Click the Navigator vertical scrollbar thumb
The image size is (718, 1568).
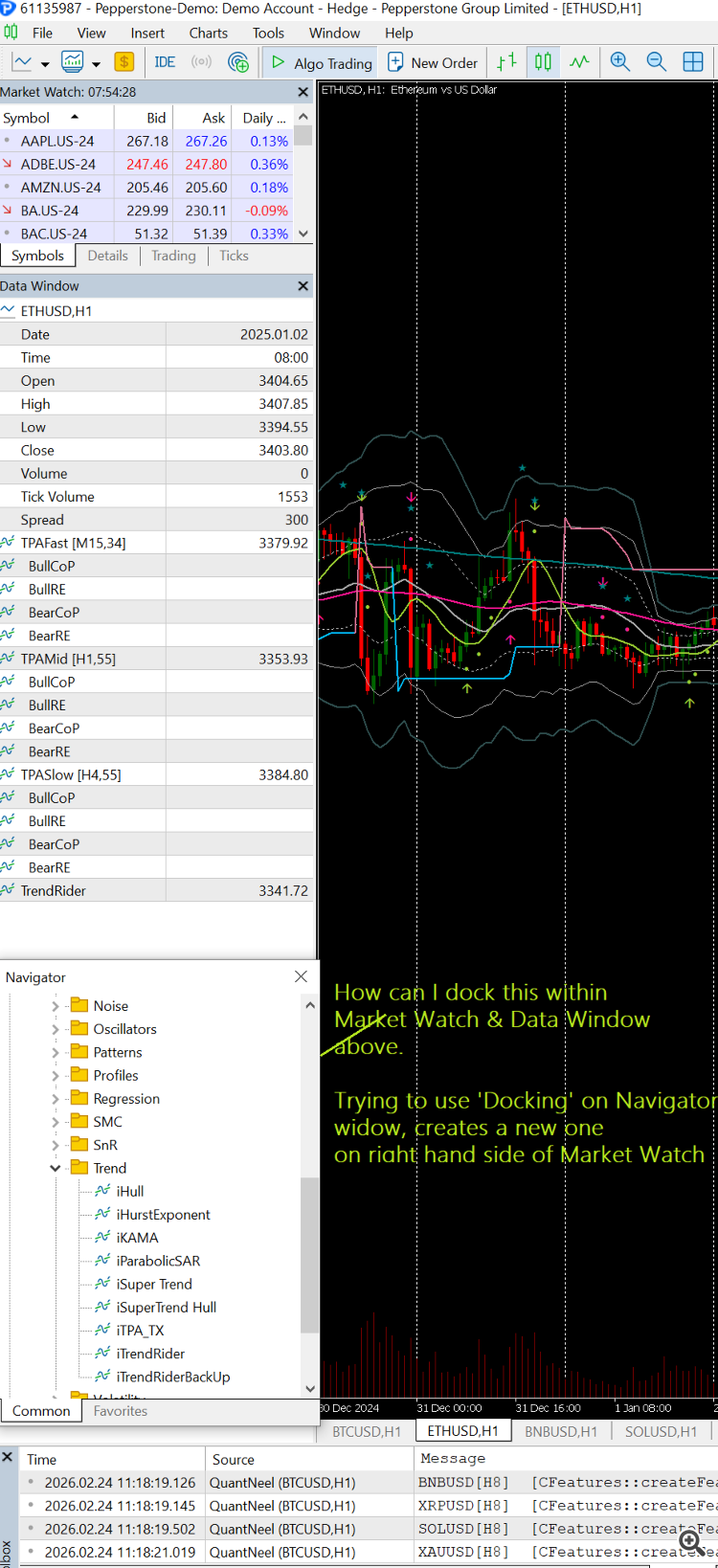[x=309, y=1255]
